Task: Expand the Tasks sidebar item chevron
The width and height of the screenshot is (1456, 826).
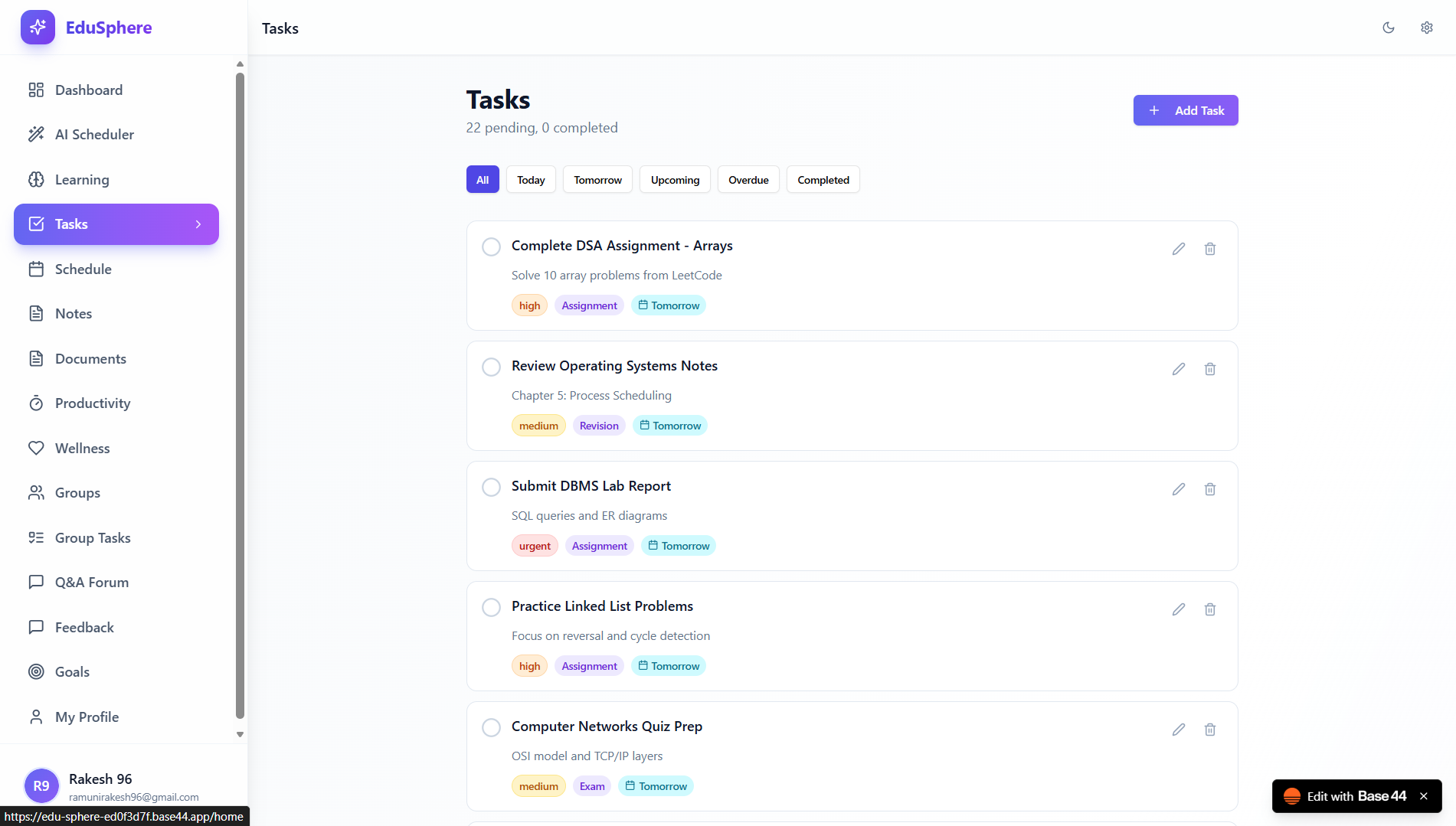Action: pos(199,224)
